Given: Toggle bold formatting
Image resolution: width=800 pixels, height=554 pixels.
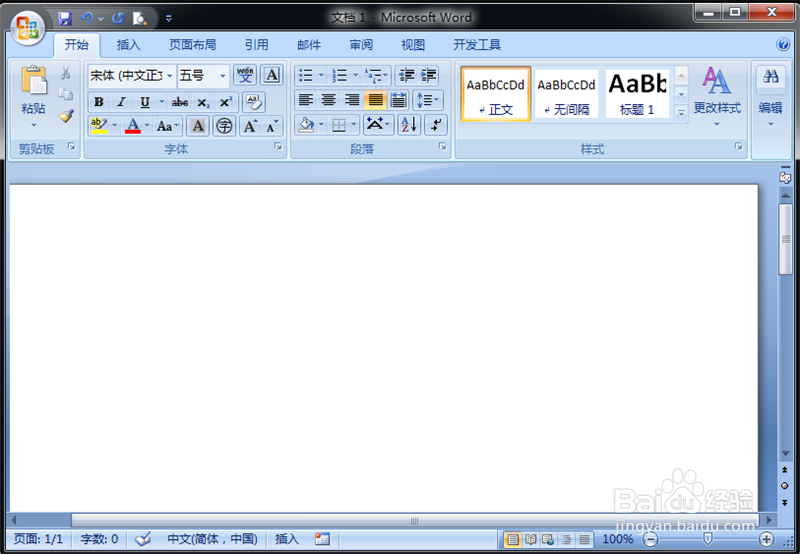Looking at the screenshot, I should pyautogui.click(x=99, y=102).
